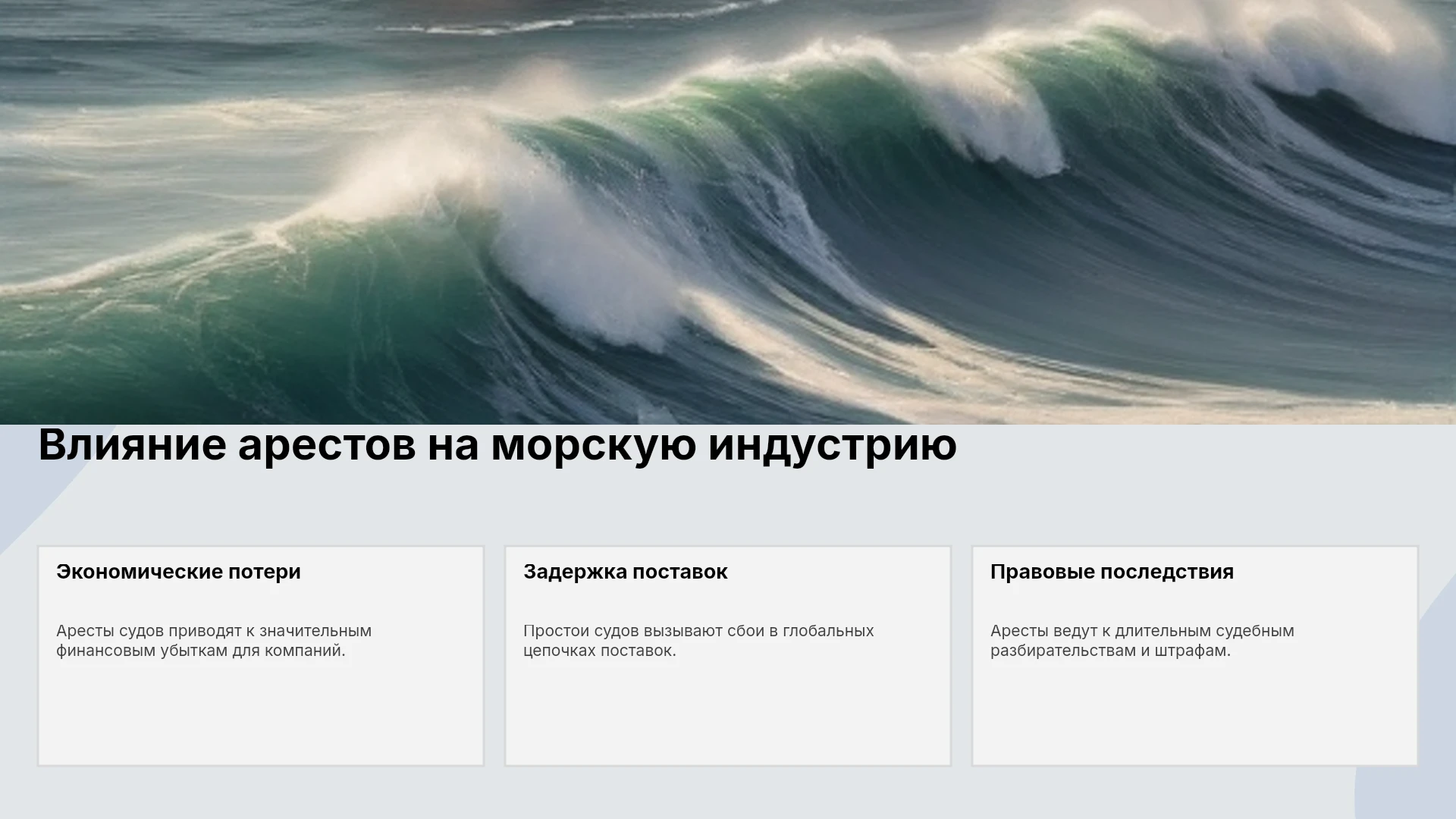Select the word "морскую" in the title
The width and height of the screenshot is (1456, 819).
pyautogui.click(x=594, y=447)
